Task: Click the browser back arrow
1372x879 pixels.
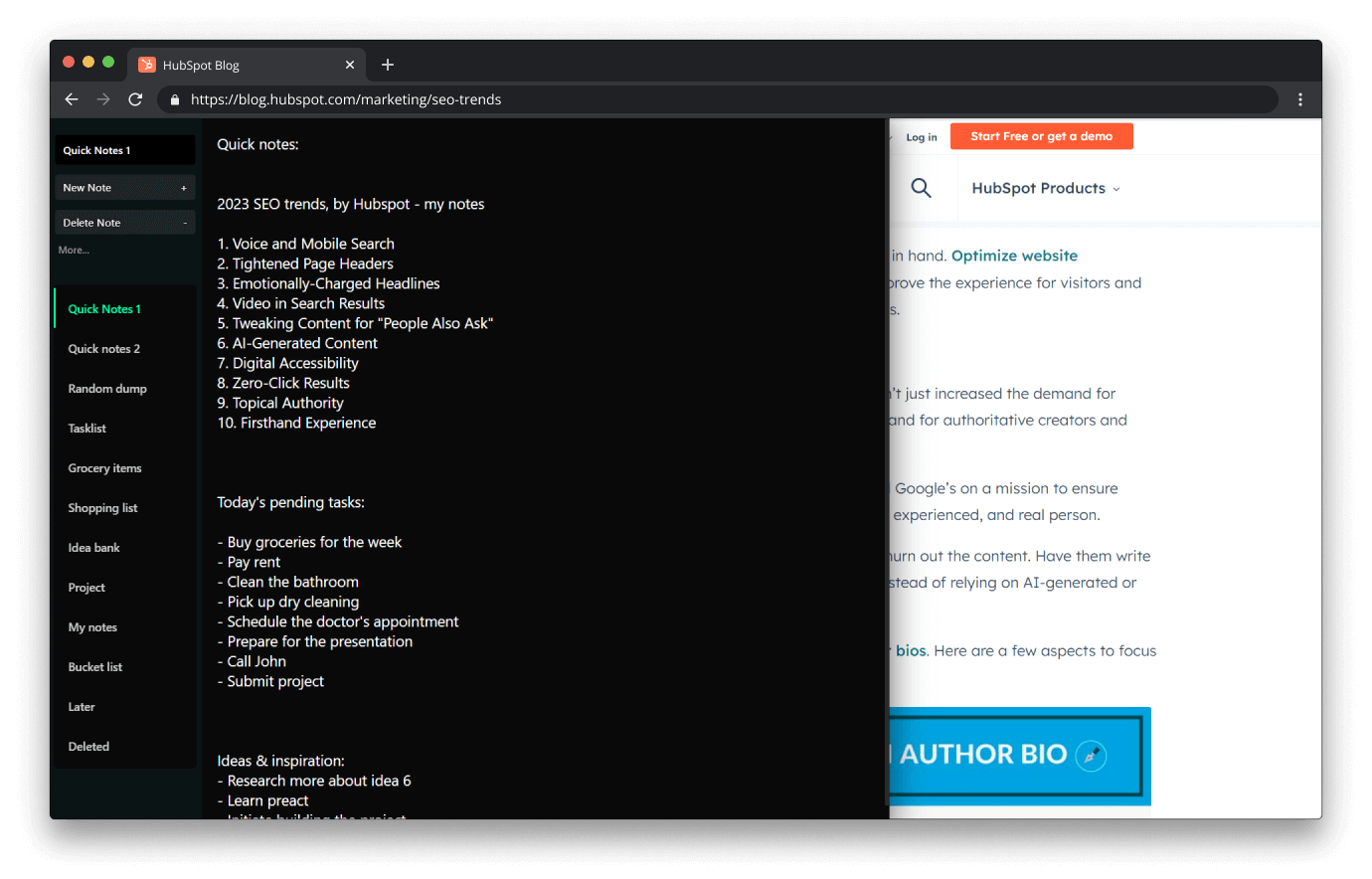Action: [x=72, y=99]
